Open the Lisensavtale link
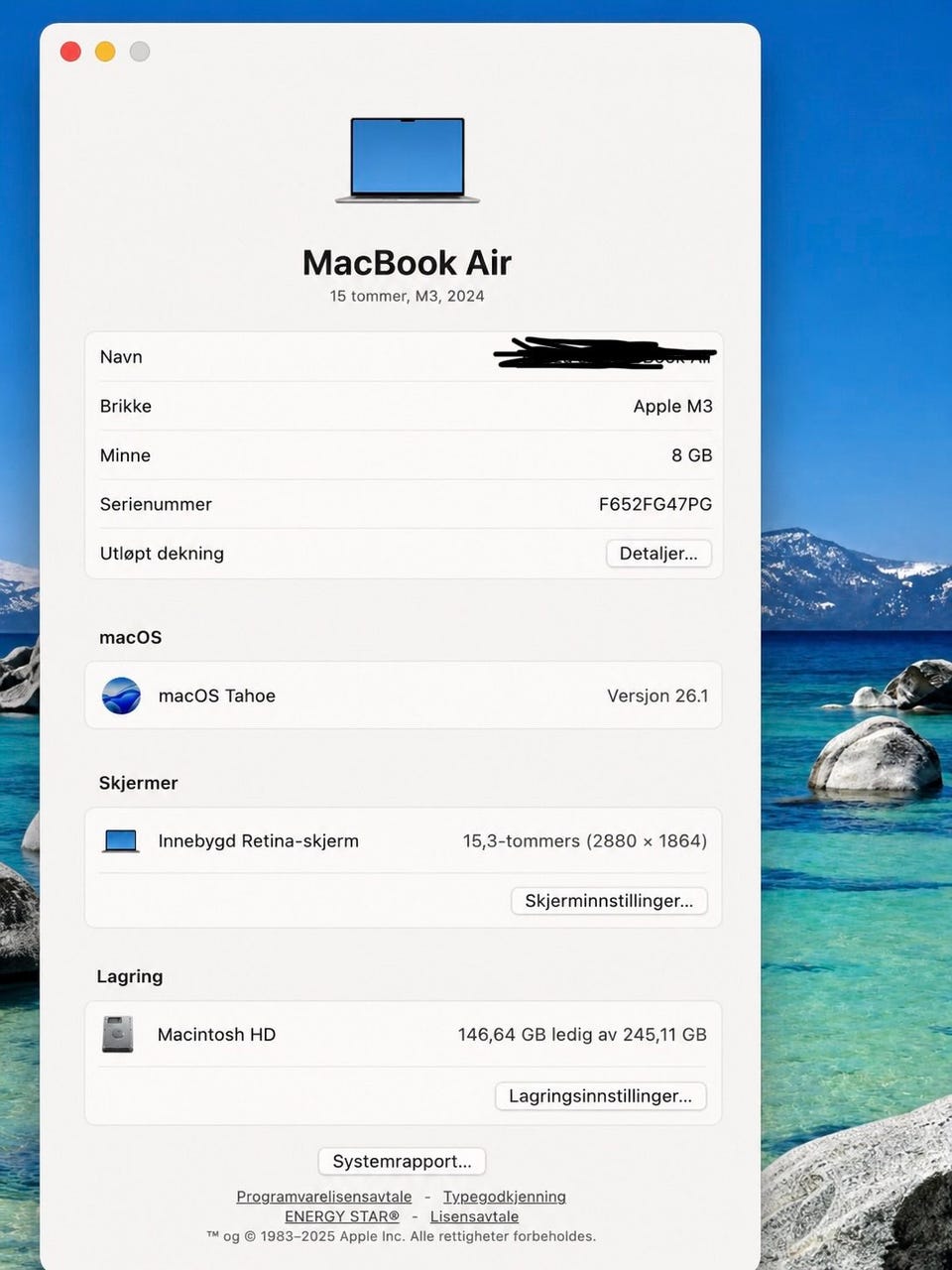 click(x=474, y=1216)
